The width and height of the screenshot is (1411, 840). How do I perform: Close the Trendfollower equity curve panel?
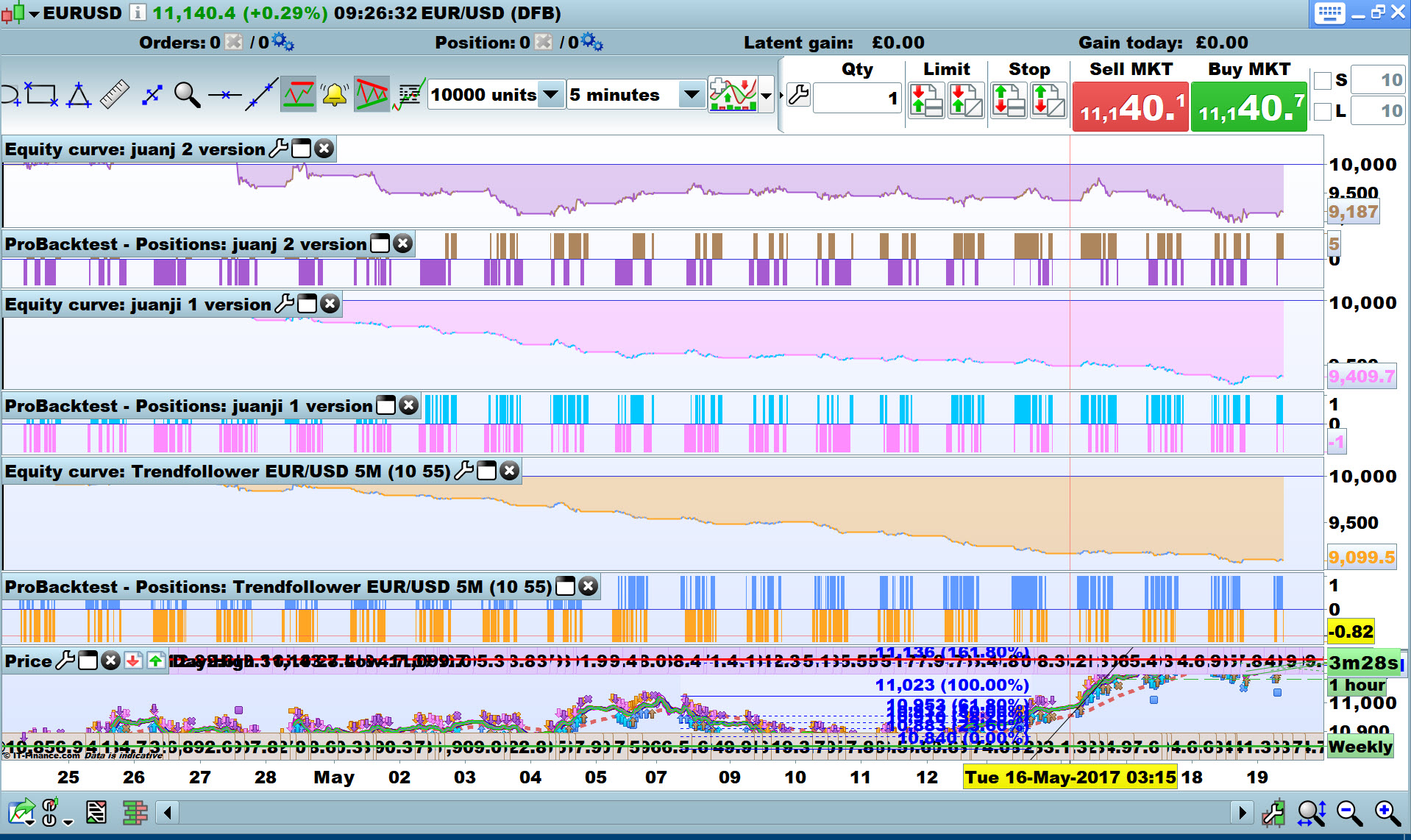coord(509,471)
